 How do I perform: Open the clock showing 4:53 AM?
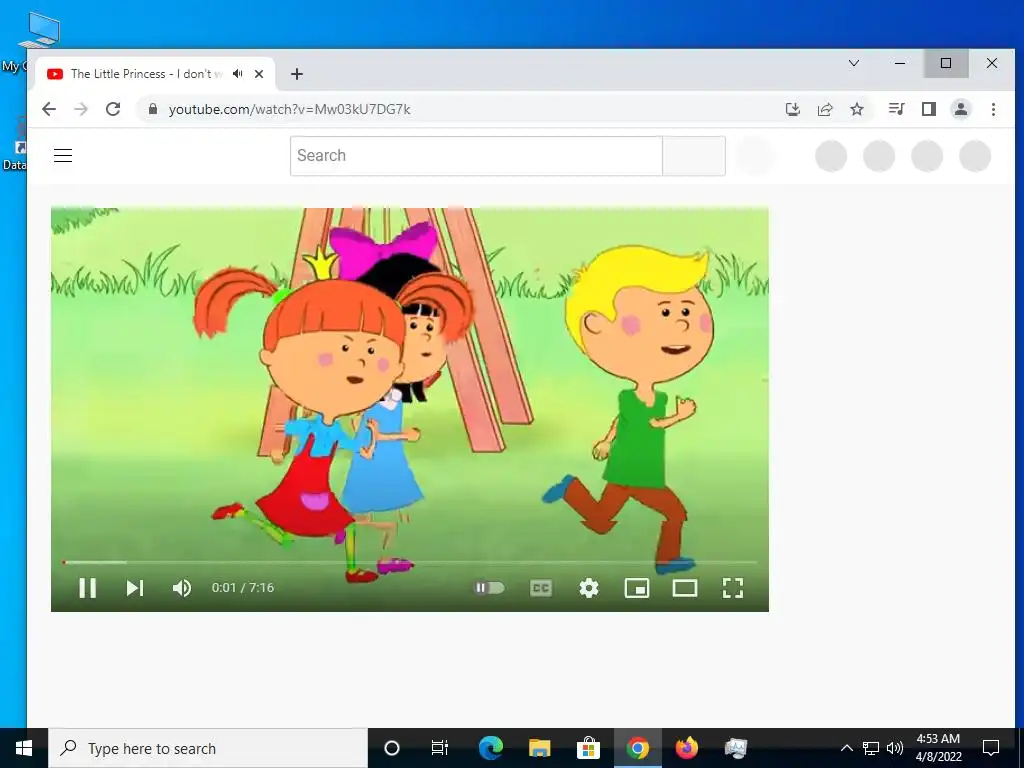coord(938,748)
